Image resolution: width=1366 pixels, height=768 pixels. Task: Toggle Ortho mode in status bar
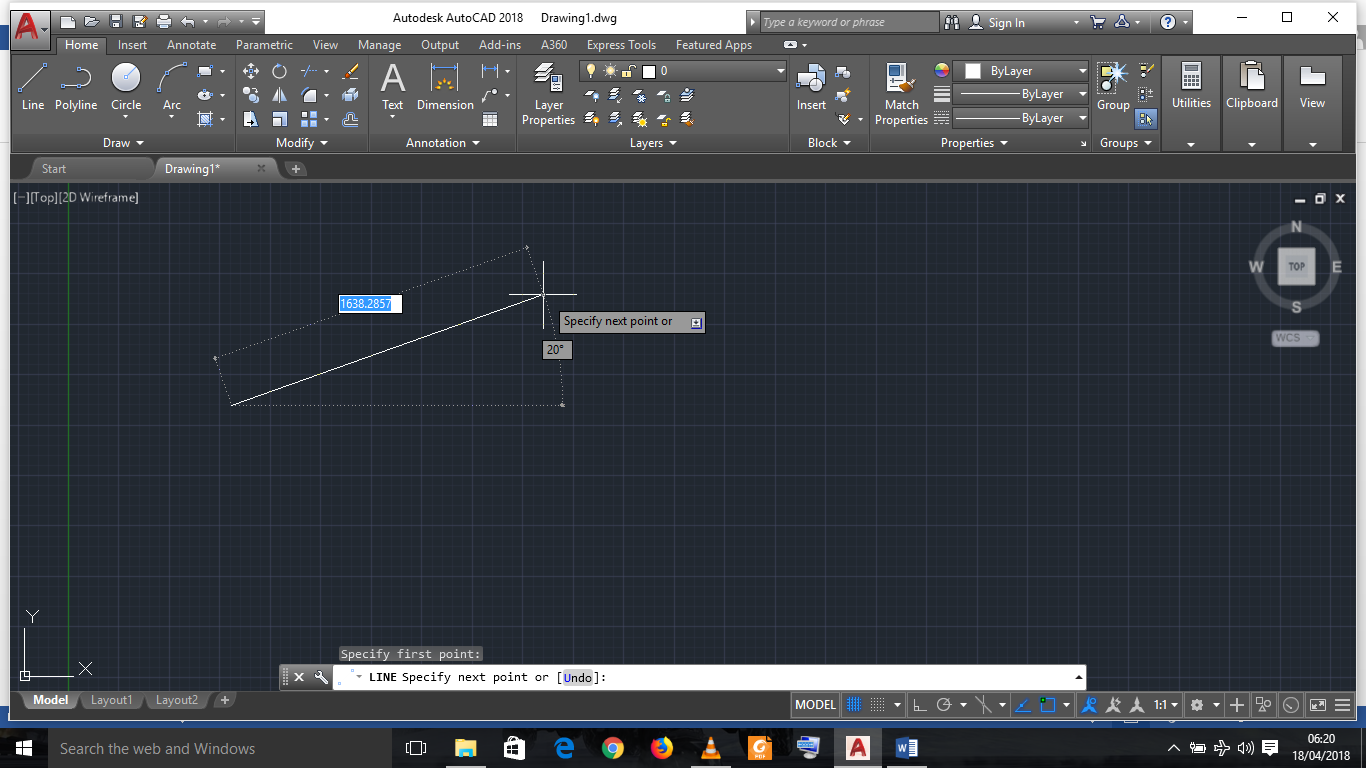[920, 705]
